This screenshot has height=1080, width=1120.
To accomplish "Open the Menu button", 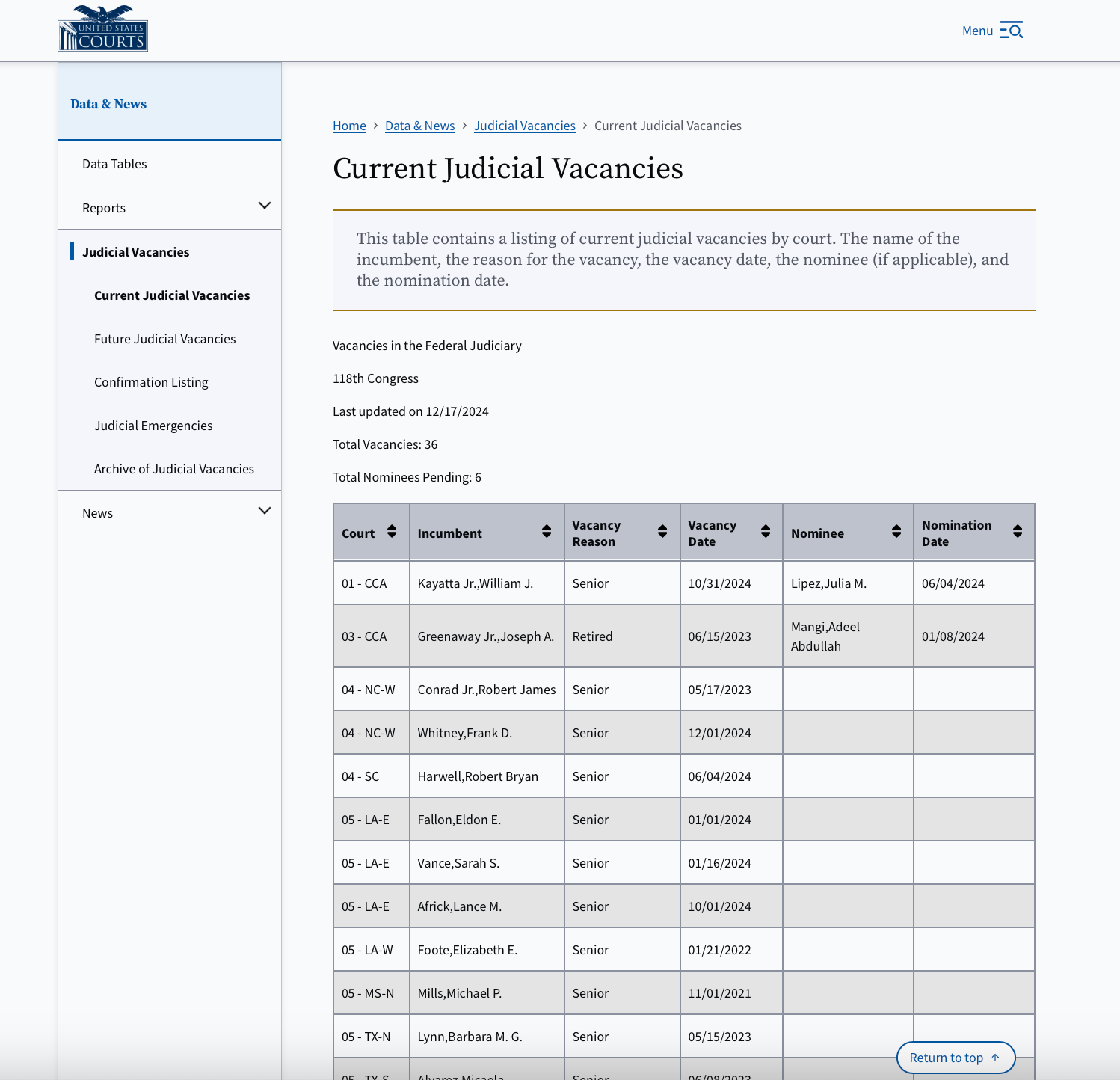I will click(992, 31).
